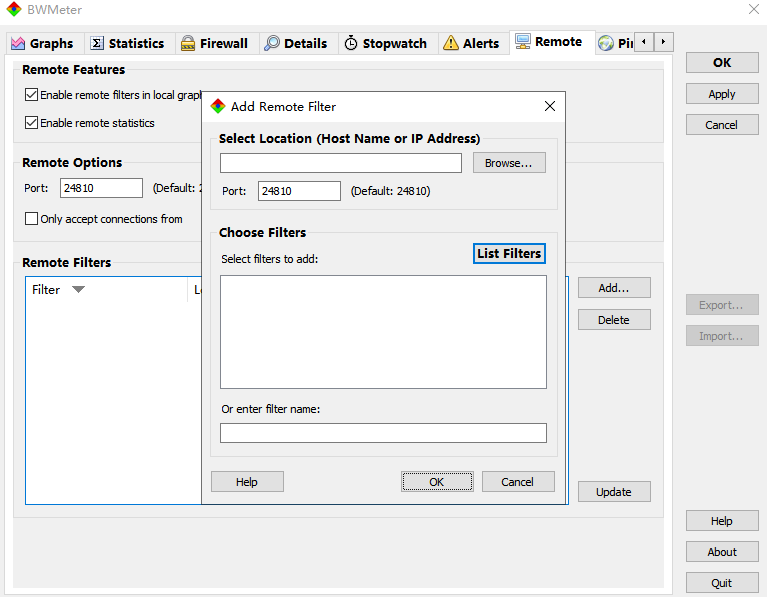Screen dimensions: 767x597
Task: Click the Remote computer icon
Action: (523, 42)
